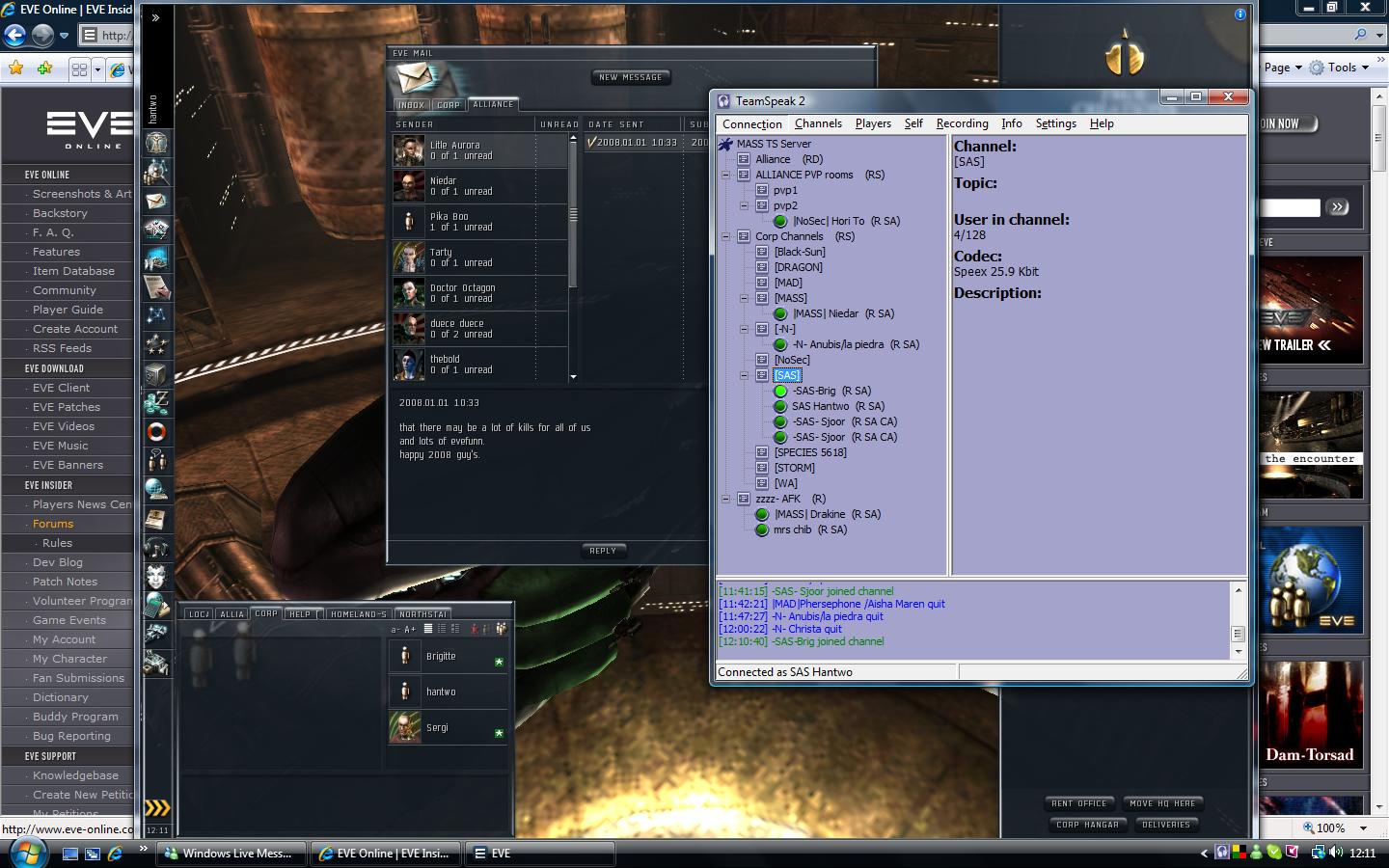The width and height of the screenshot is (1389, 868).
Task: Click Internet Explorer back arrow
Action: pyautogui.click(x=14, y=36)
